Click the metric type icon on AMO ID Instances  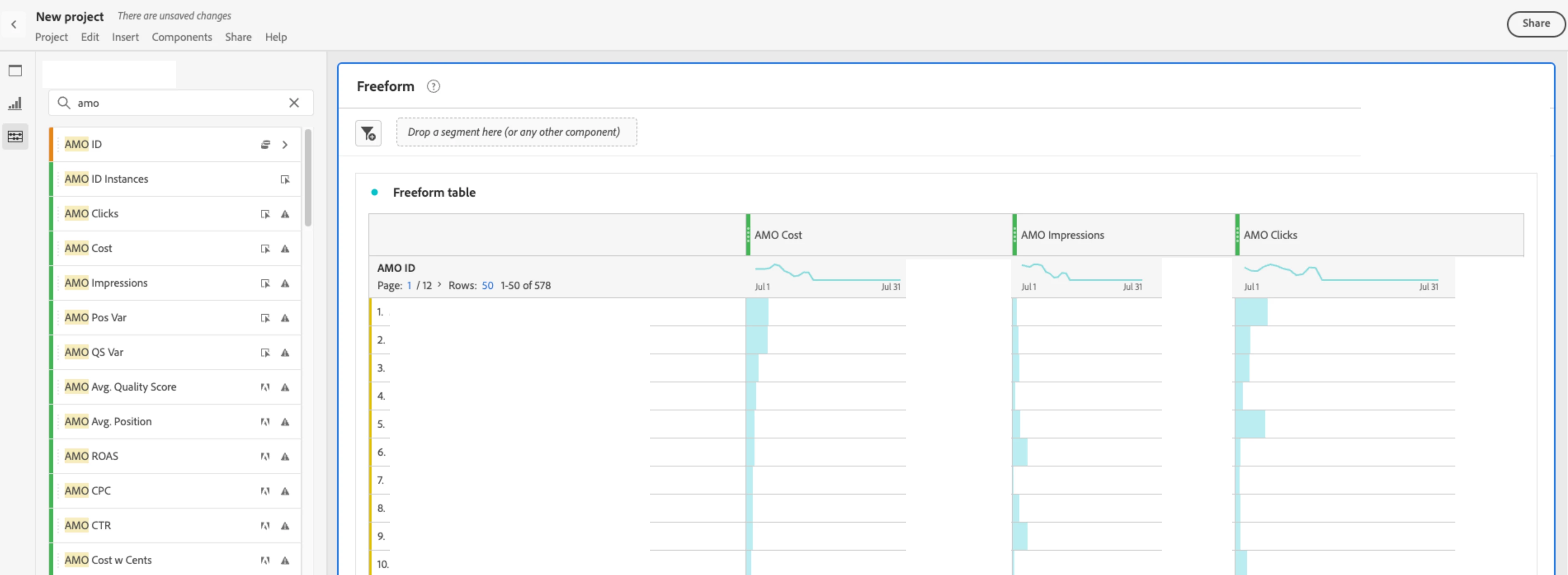(x=285, y=179)
